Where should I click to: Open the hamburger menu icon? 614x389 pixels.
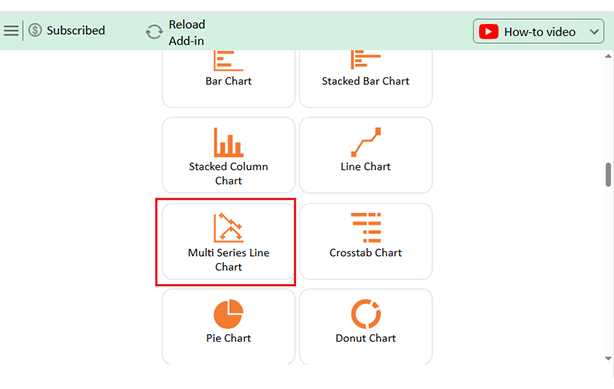tap(11, 31)
